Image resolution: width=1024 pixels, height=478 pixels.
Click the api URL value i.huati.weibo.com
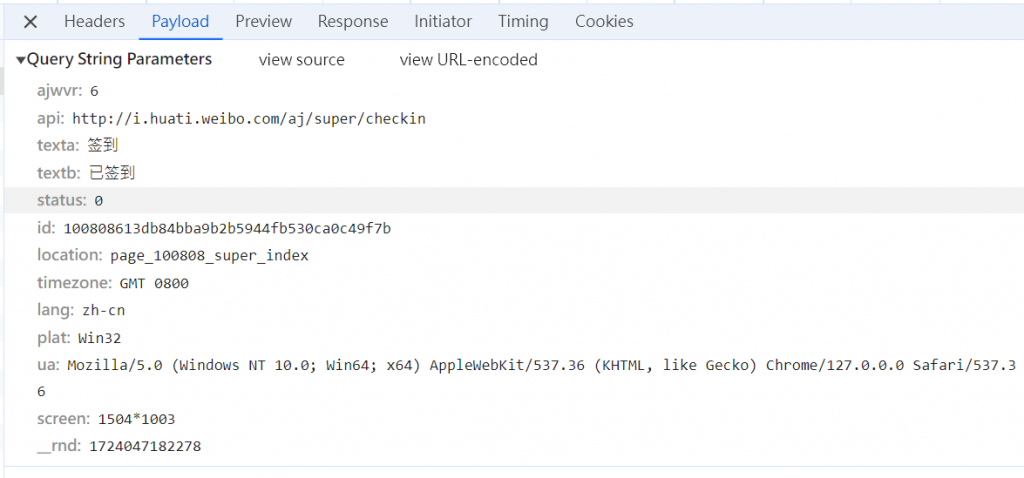pyautogui.click(x=249, y=119)
